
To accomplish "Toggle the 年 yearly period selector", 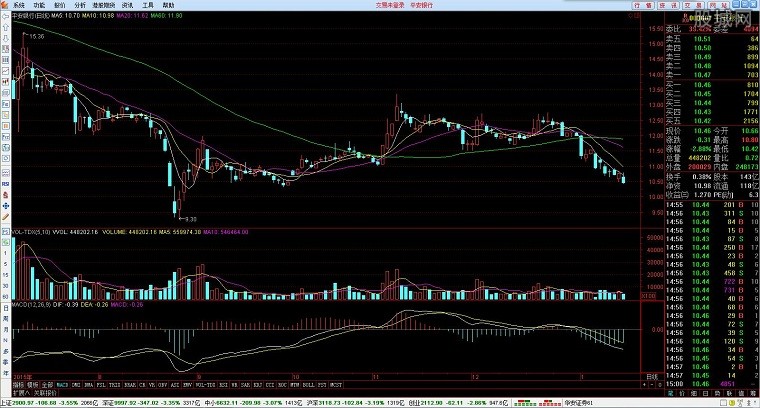I will 6,374.
